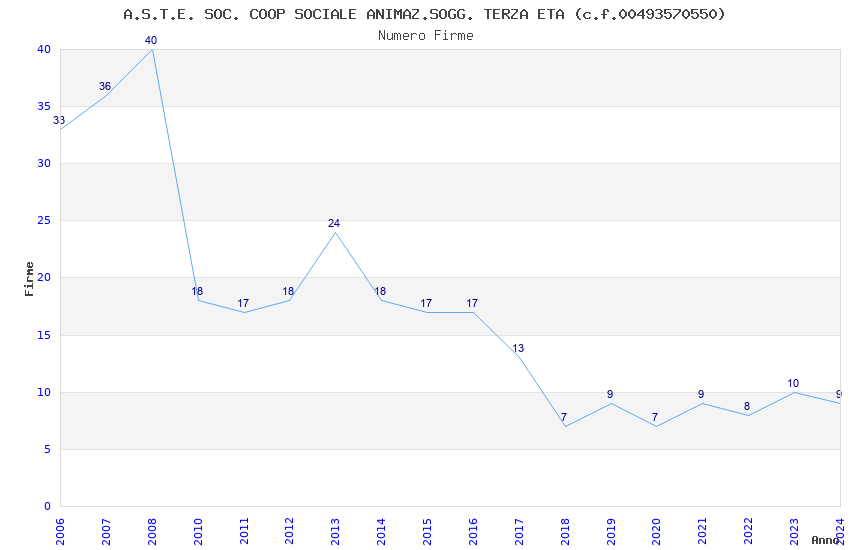850x550 pixels.
Task: Click the x-axis year 2022
Action: pos(748,531)
